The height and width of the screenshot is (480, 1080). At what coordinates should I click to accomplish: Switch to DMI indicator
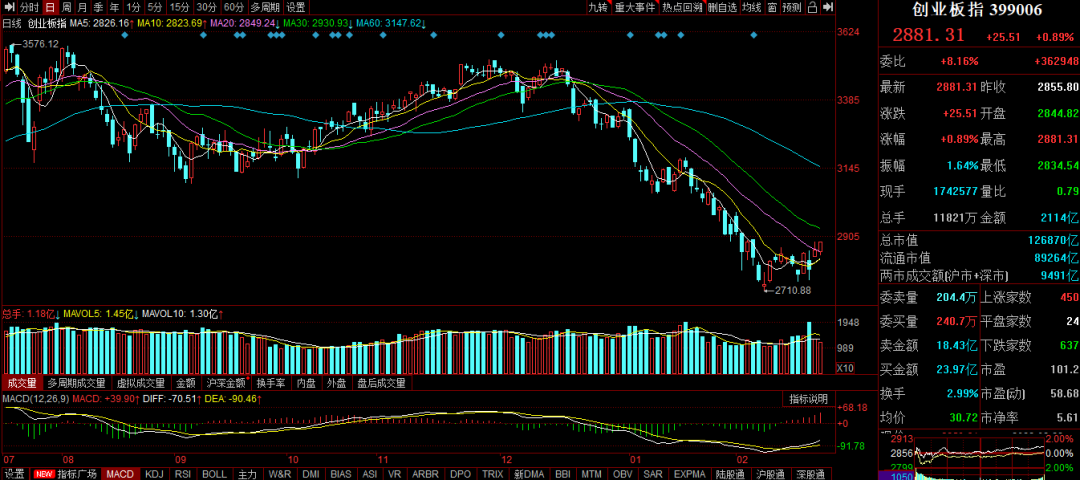[311, 474]
